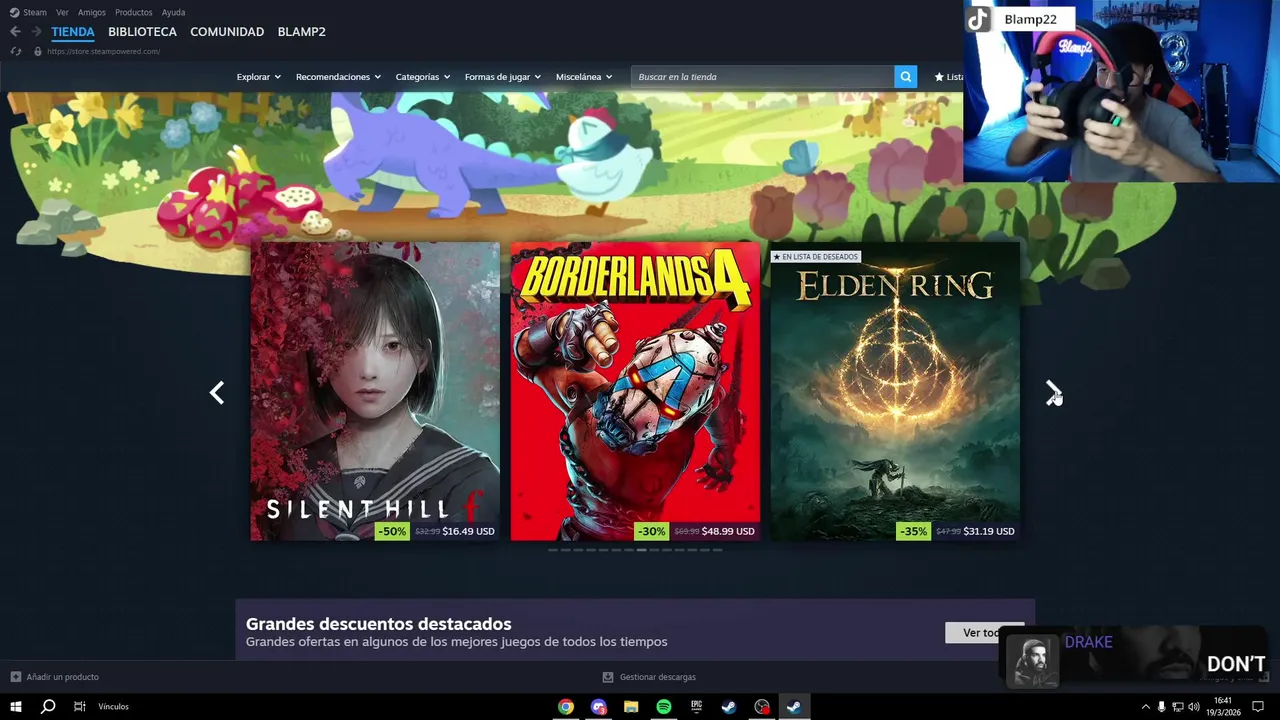Show previous carousel games with left arrow
The width and height of the screenshot is (1280, 720).
[x=217, y=393]
